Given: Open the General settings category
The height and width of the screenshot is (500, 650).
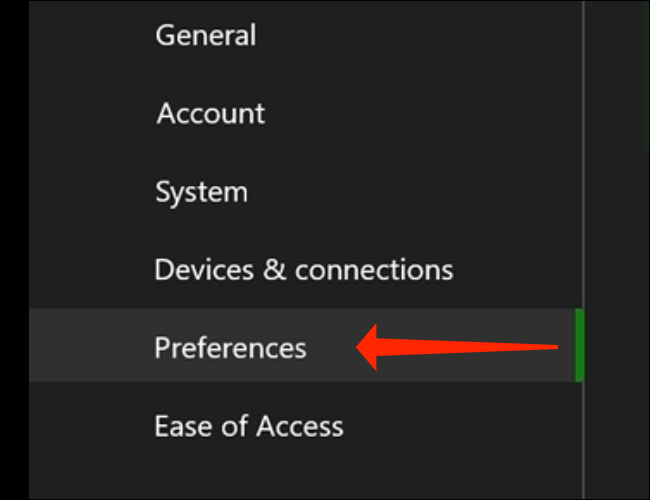Looking at the screenshot, I should pos(205,35).
